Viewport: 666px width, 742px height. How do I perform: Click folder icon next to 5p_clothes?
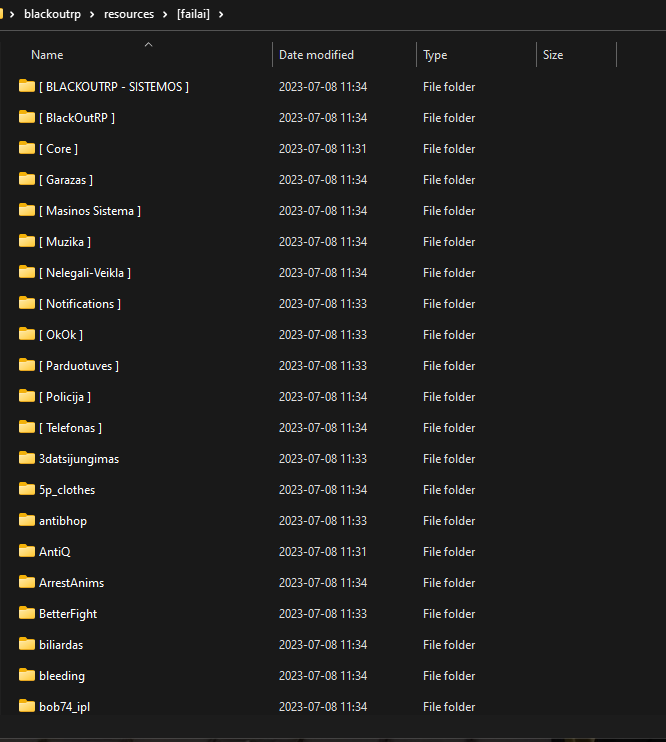click(27, 489)
